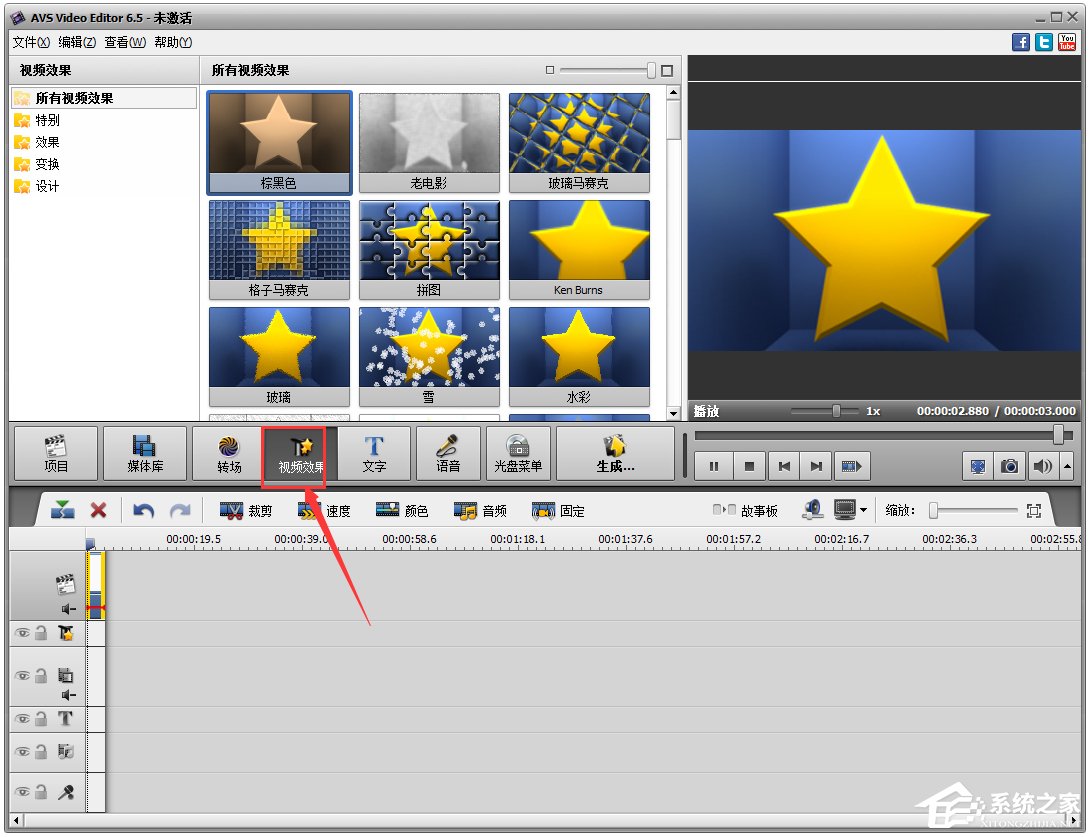1090x837 pixels.
Task: Expand the volume control arrow beside speaker
Action: pyautogui.click(x=1067, y=466)
